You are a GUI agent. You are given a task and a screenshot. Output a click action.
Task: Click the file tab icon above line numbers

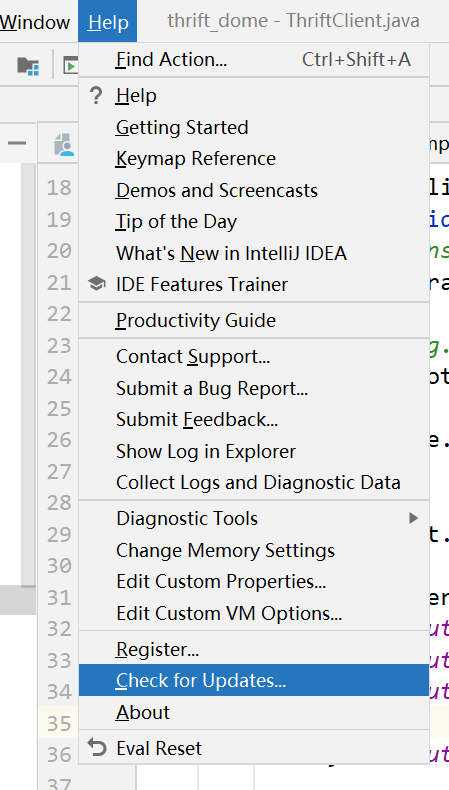[x=65, y=145]
